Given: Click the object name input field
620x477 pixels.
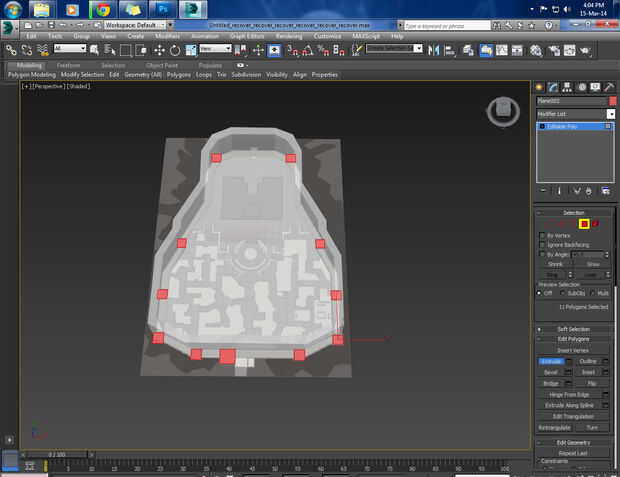Looking at the screenshot, I should point(570,101).
